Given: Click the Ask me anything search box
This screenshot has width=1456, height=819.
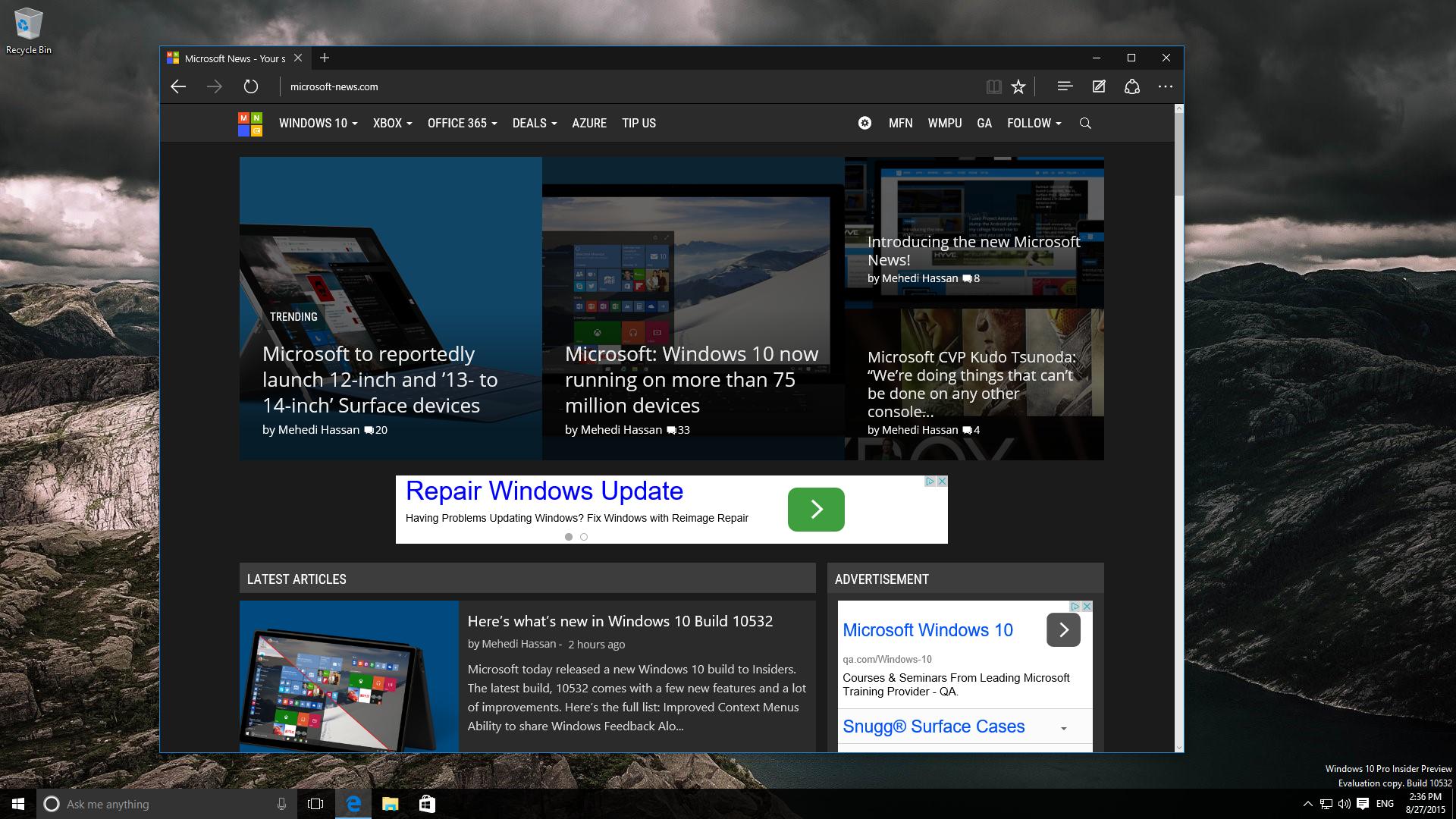Looking at the screenshot, I should (x=167, y=804).
